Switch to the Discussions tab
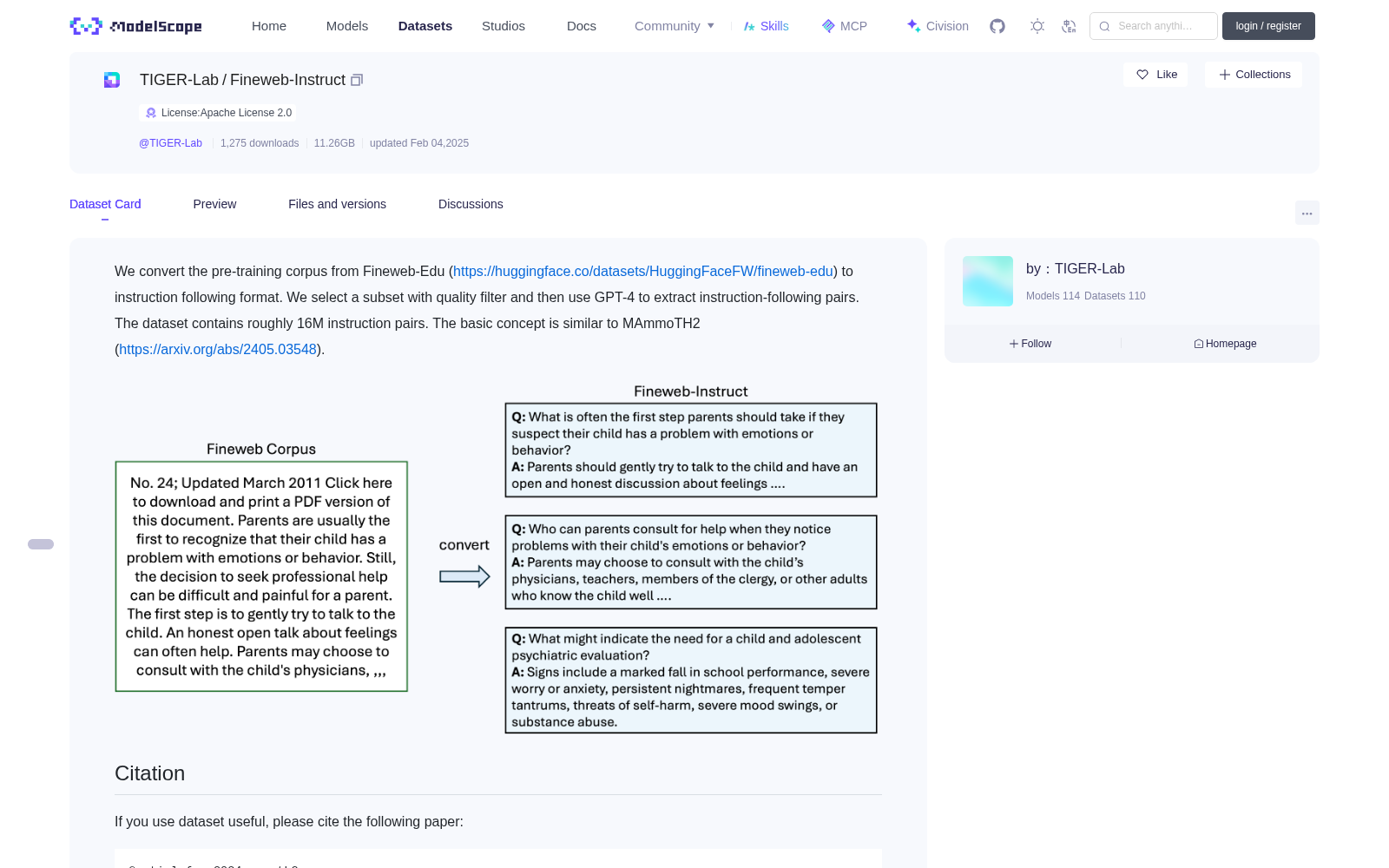This screenshot has height=868, width=1389. (x=471, y=204)
